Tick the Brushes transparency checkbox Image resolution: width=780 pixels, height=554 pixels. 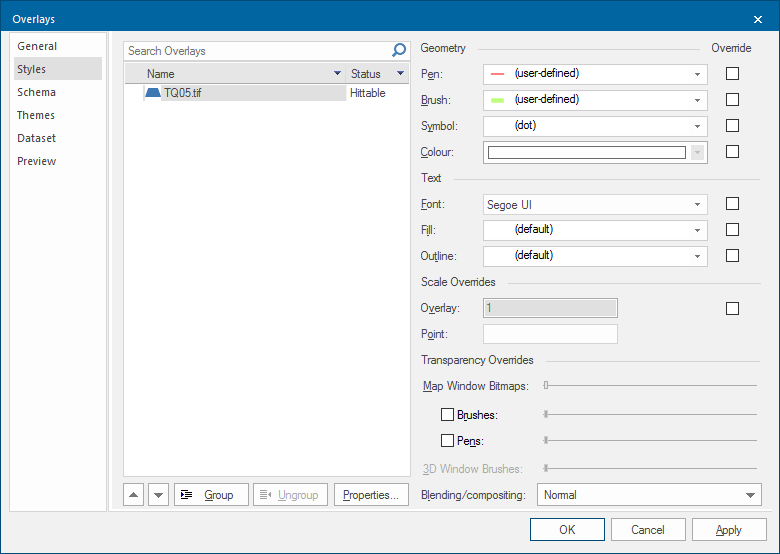pos(448,414)
